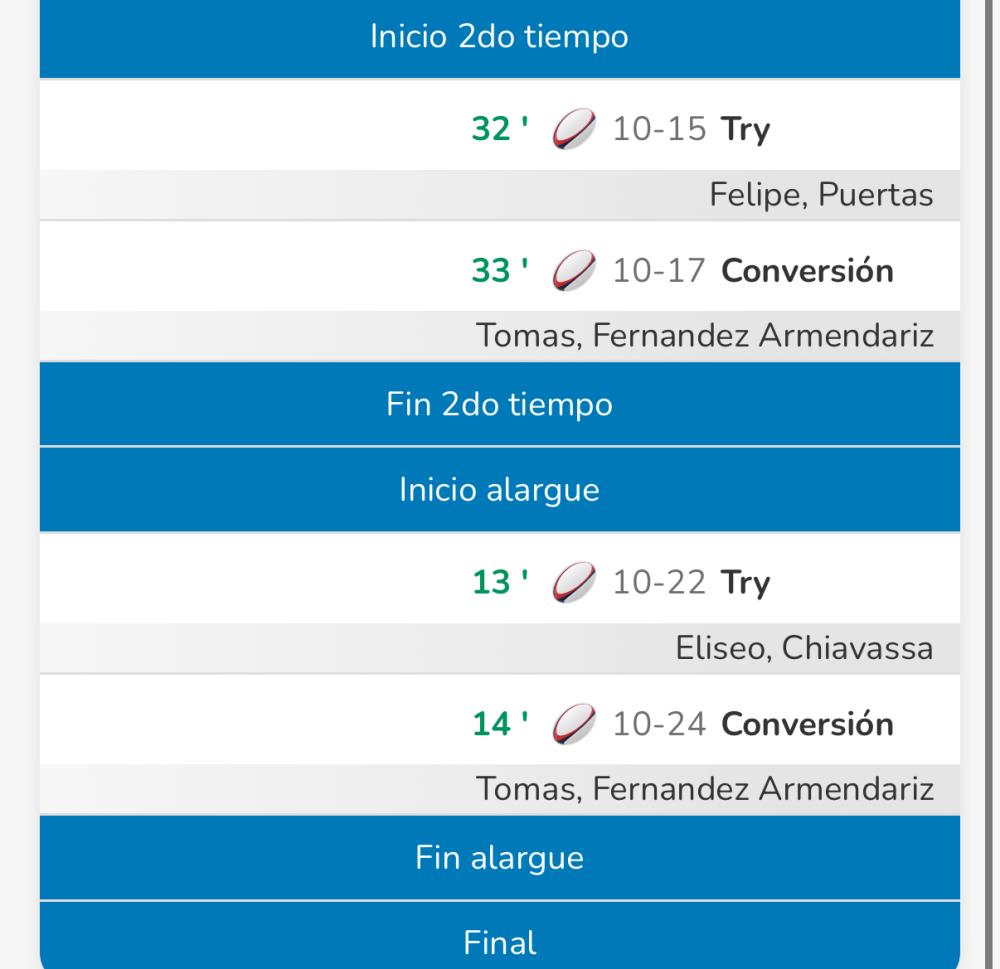Click the rugby ball icon at 14'
The height and width of the screenshot is (969, 1000).
572,724
